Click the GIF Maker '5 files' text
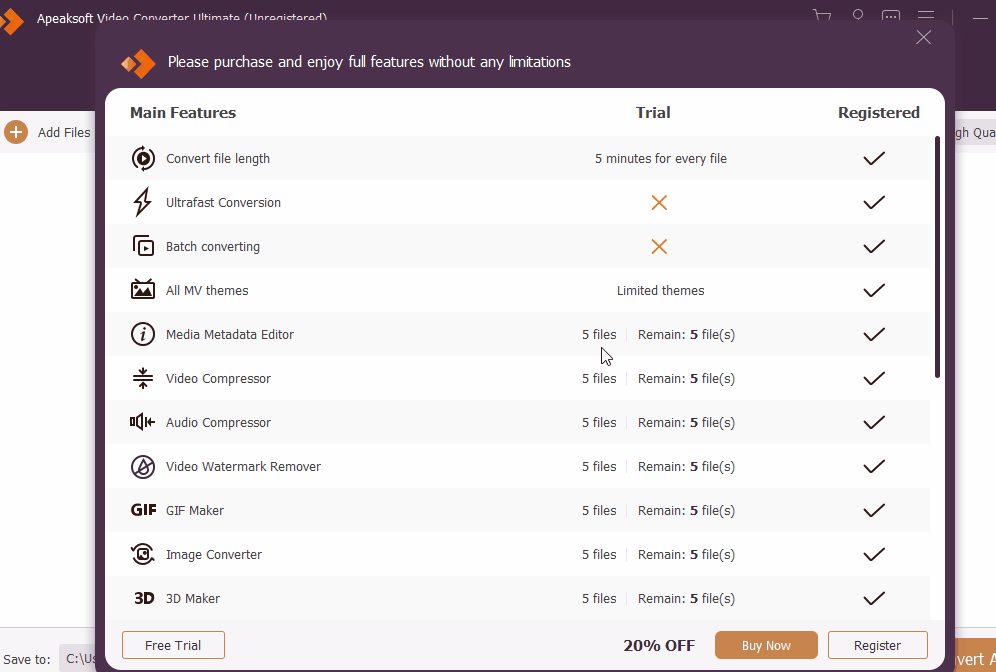The height and width of the screenshot is (672, 996). (x=599, y=510)
